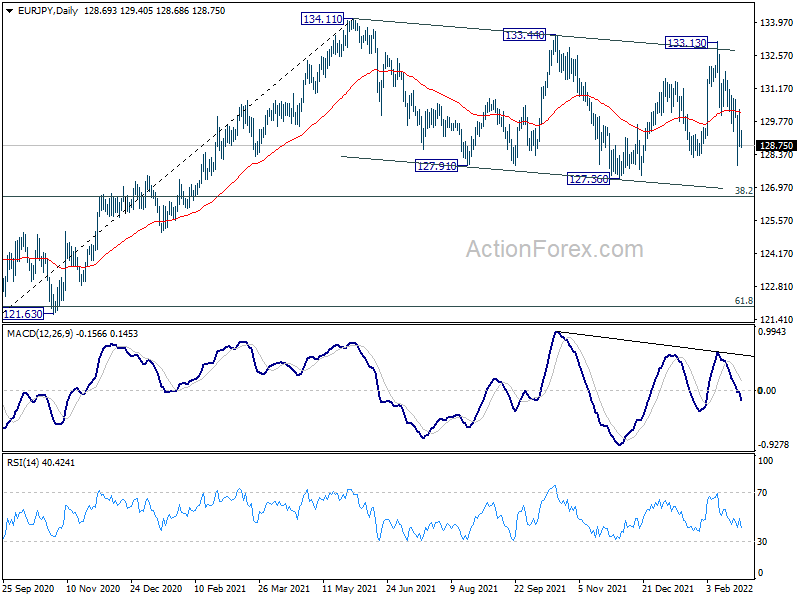Click the RSI 70 level label
The image size is (800, 600).
[x=762, y=493]
